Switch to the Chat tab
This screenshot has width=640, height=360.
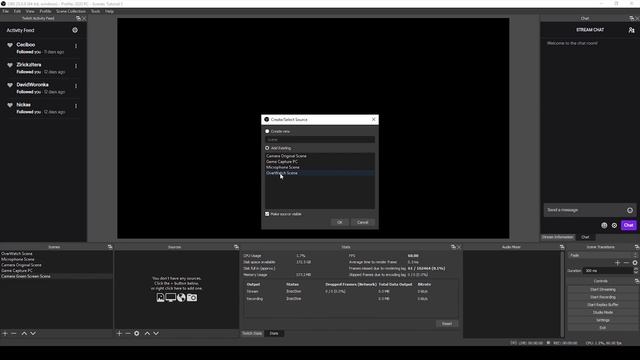point(585,237)
